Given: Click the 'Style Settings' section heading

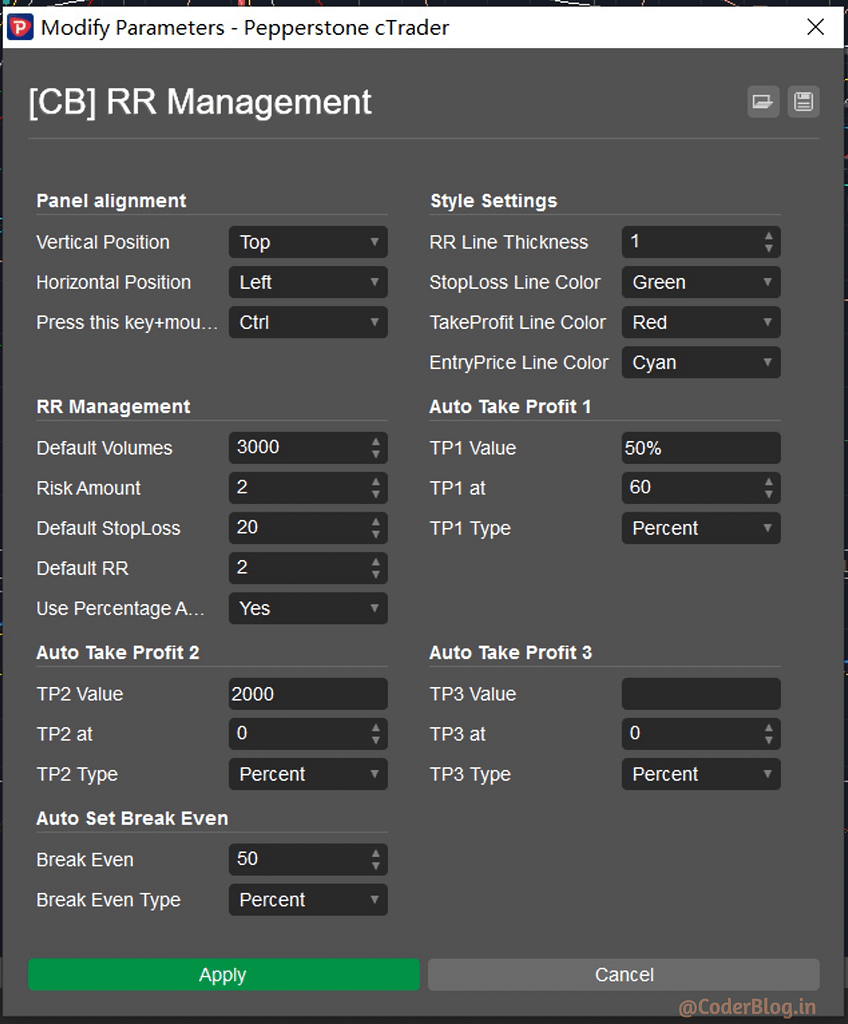Looking at the screenshot, I should [x=493, y=200].
